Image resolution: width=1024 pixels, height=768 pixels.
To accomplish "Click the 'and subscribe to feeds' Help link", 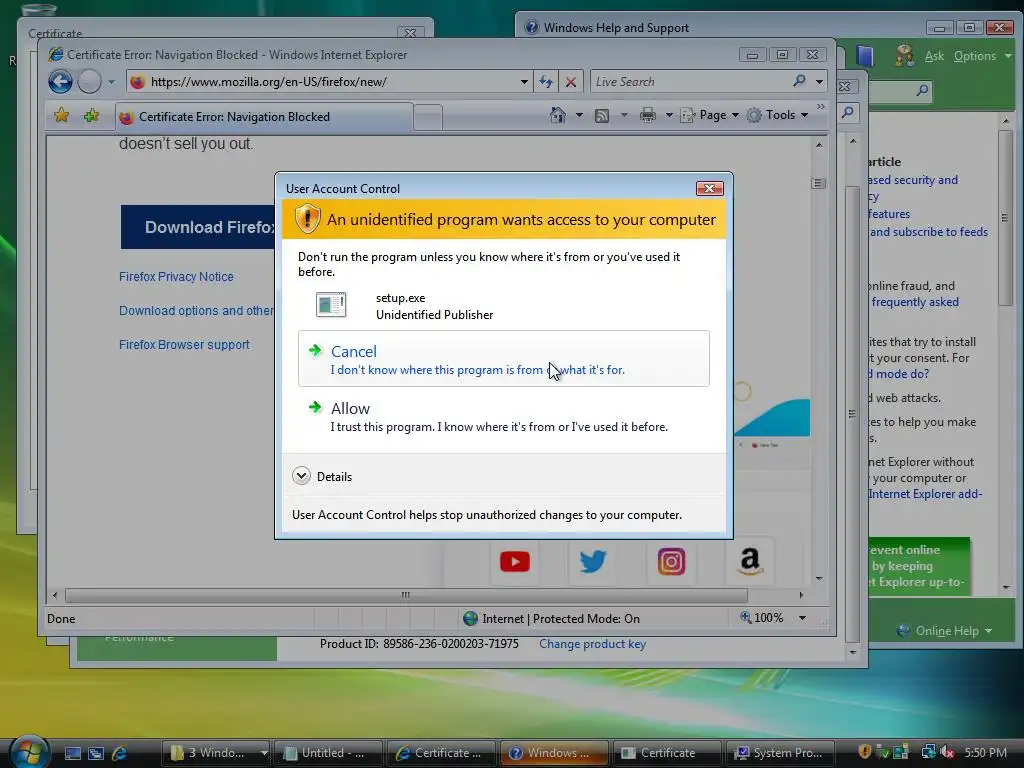I will click(x=929, y=232).
